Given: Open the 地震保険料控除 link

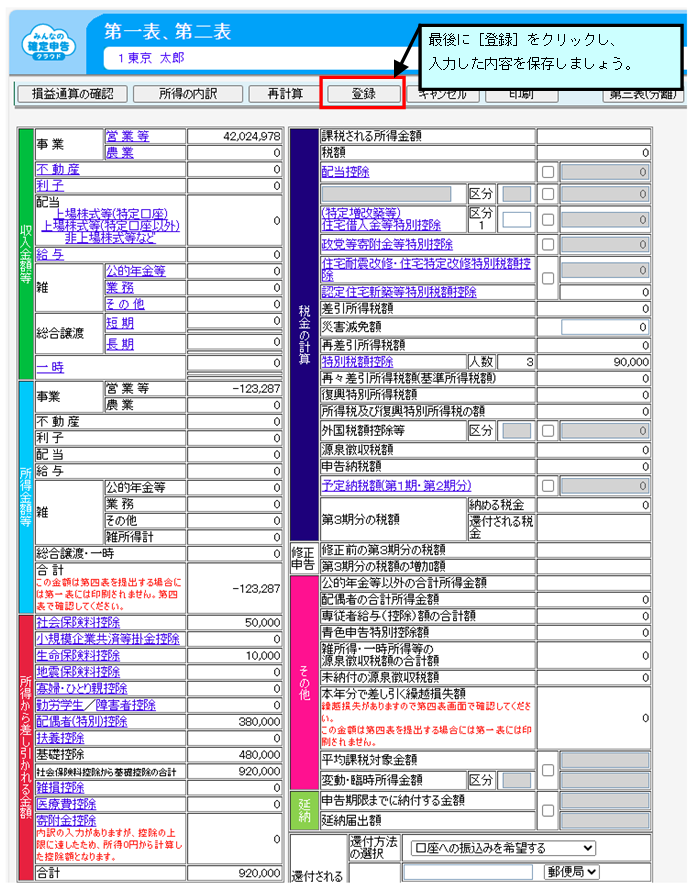Looking at the screenshot, I should click(x=78, y=672).
